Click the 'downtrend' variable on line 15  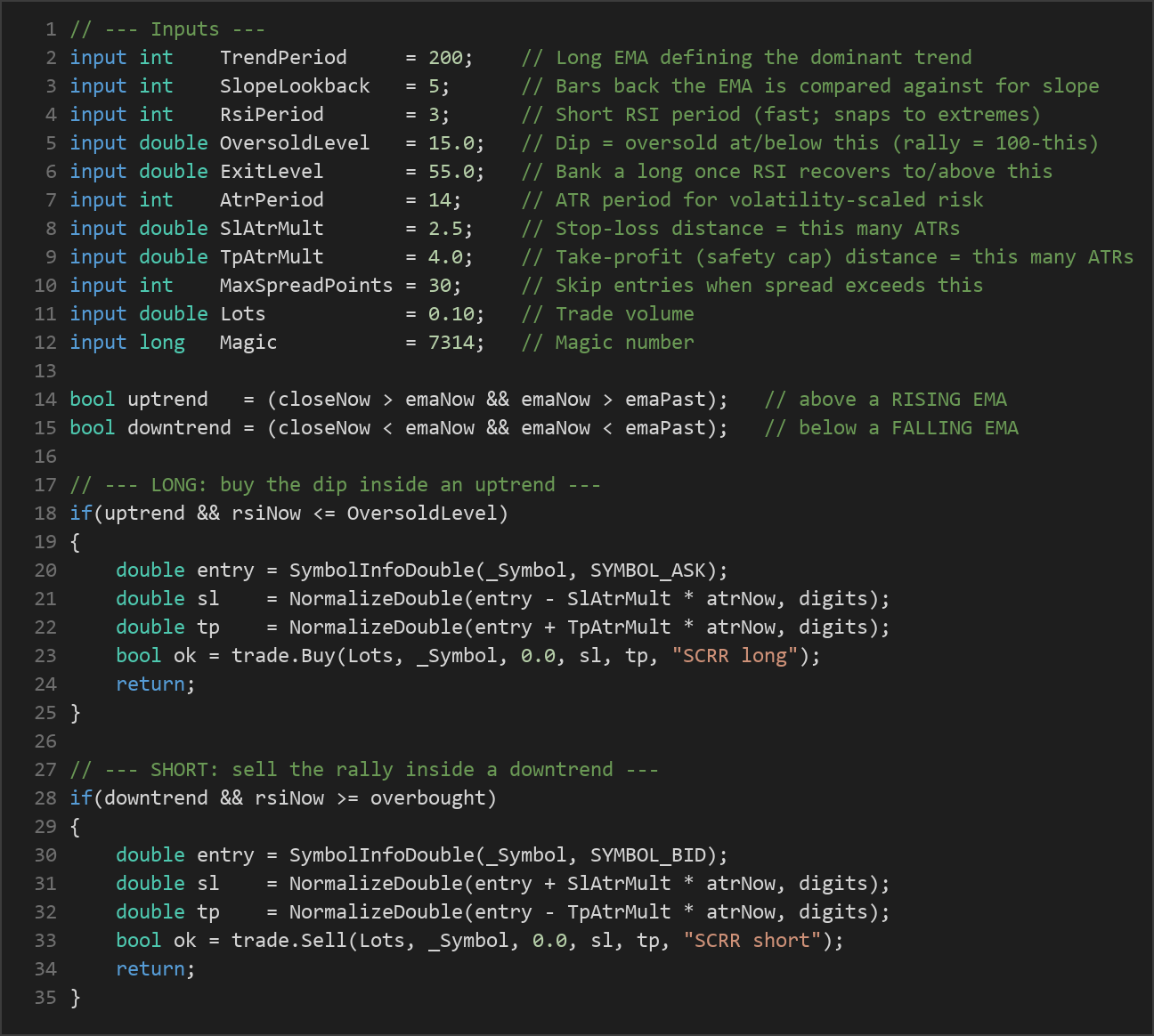[x=179, y=428]
